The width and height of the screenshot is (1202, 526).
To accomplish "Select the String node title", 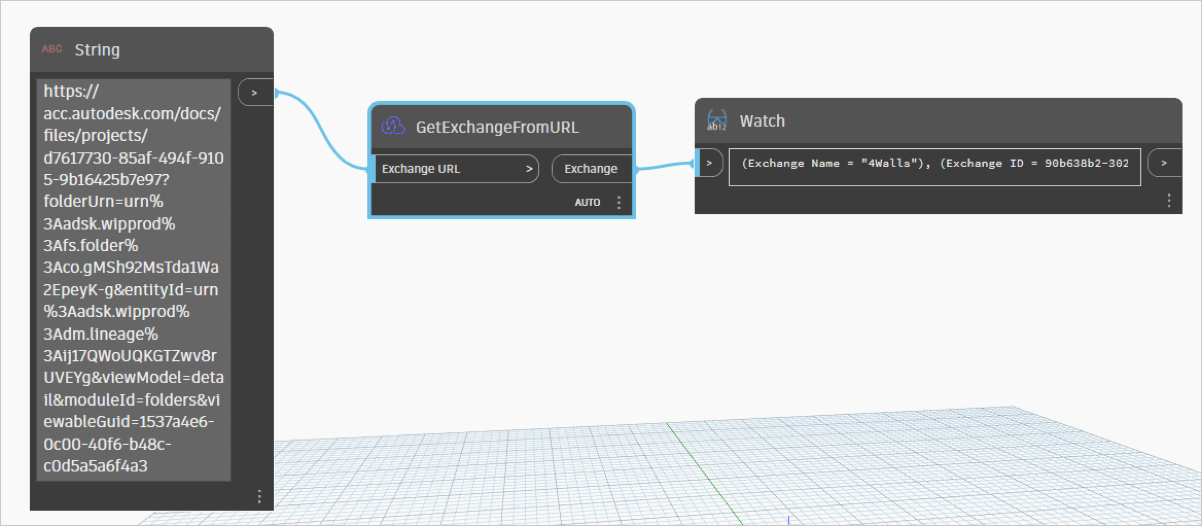I will [97, 49].
